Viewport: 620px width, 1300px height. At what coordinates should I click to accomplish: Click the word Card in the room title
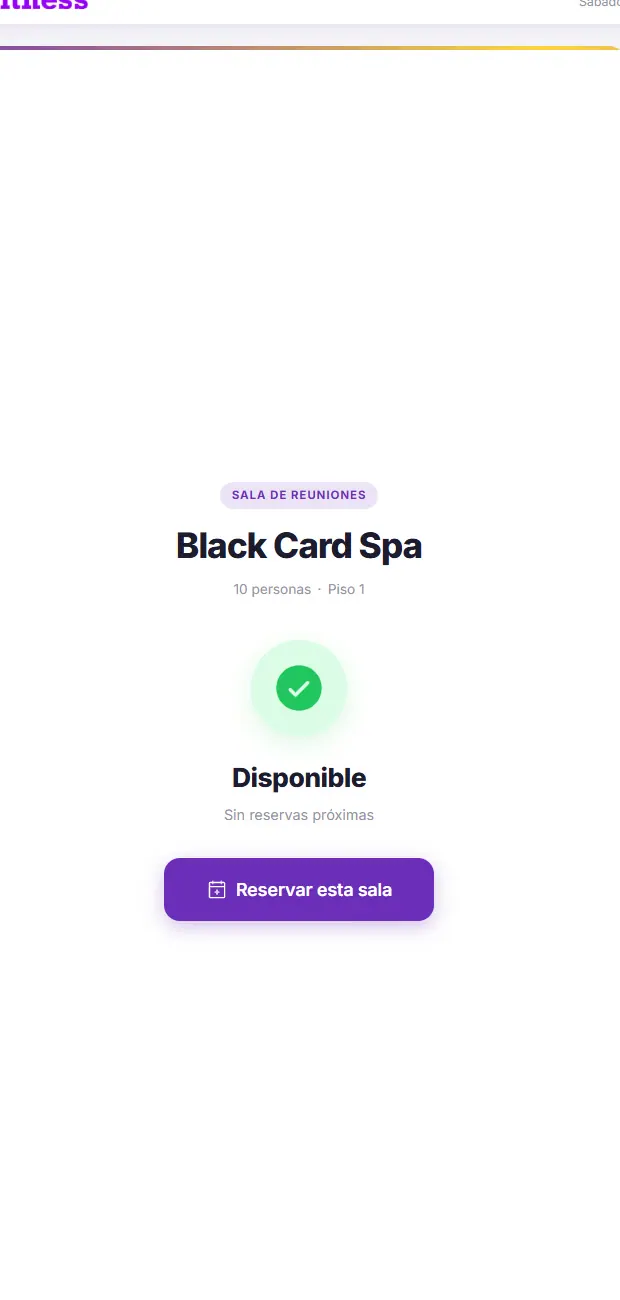302,546
